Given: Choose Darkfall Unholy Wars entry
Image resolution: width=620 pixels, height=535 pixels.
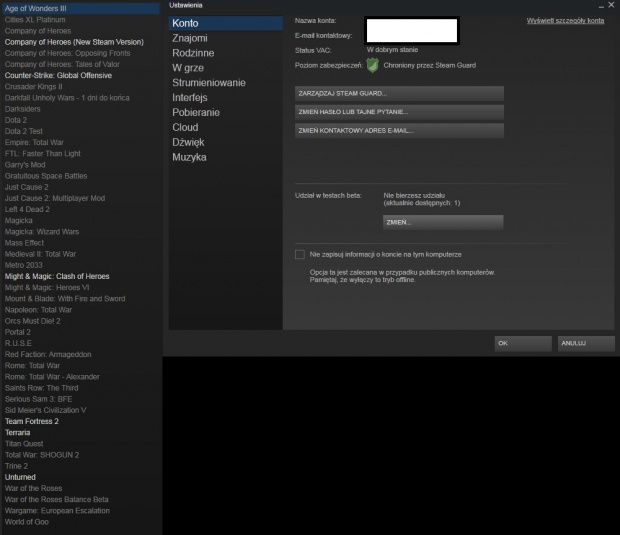Looking at the screenshot, I should [x=67, y=98].
